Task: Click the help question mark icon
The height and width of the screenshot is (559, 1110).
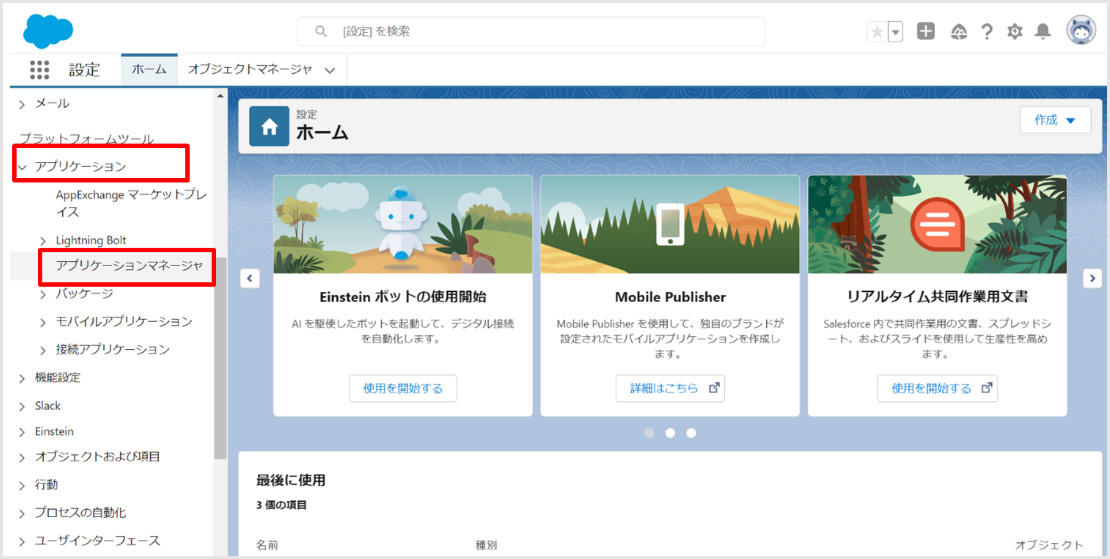Action: [987, 32]
